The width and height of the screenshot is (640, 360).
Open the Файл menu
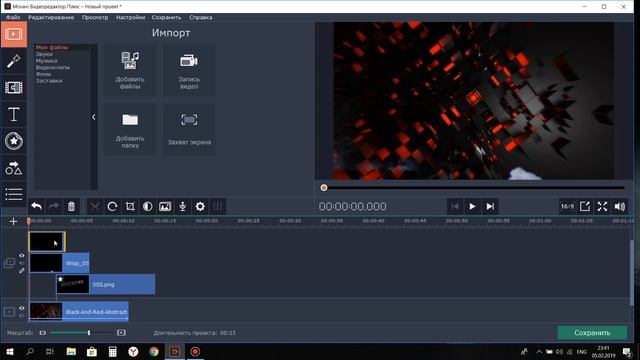(13, 18)
